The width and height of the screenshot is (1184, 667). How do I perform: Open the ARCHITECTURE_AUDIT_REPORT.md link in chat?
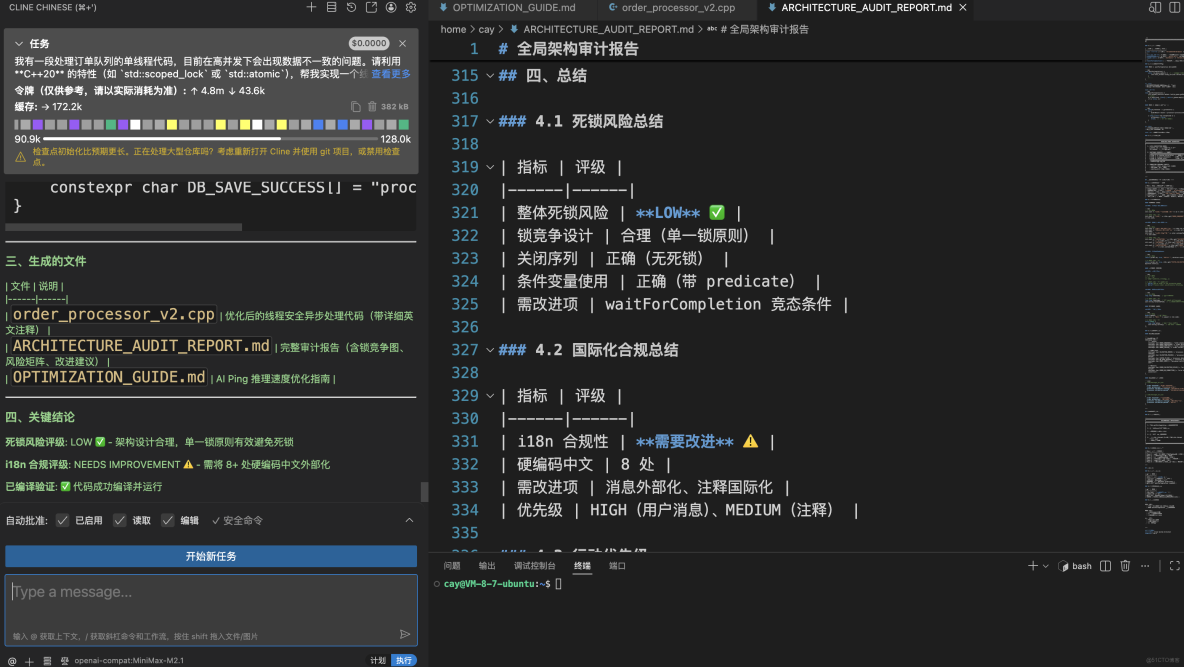click(137, 345)
